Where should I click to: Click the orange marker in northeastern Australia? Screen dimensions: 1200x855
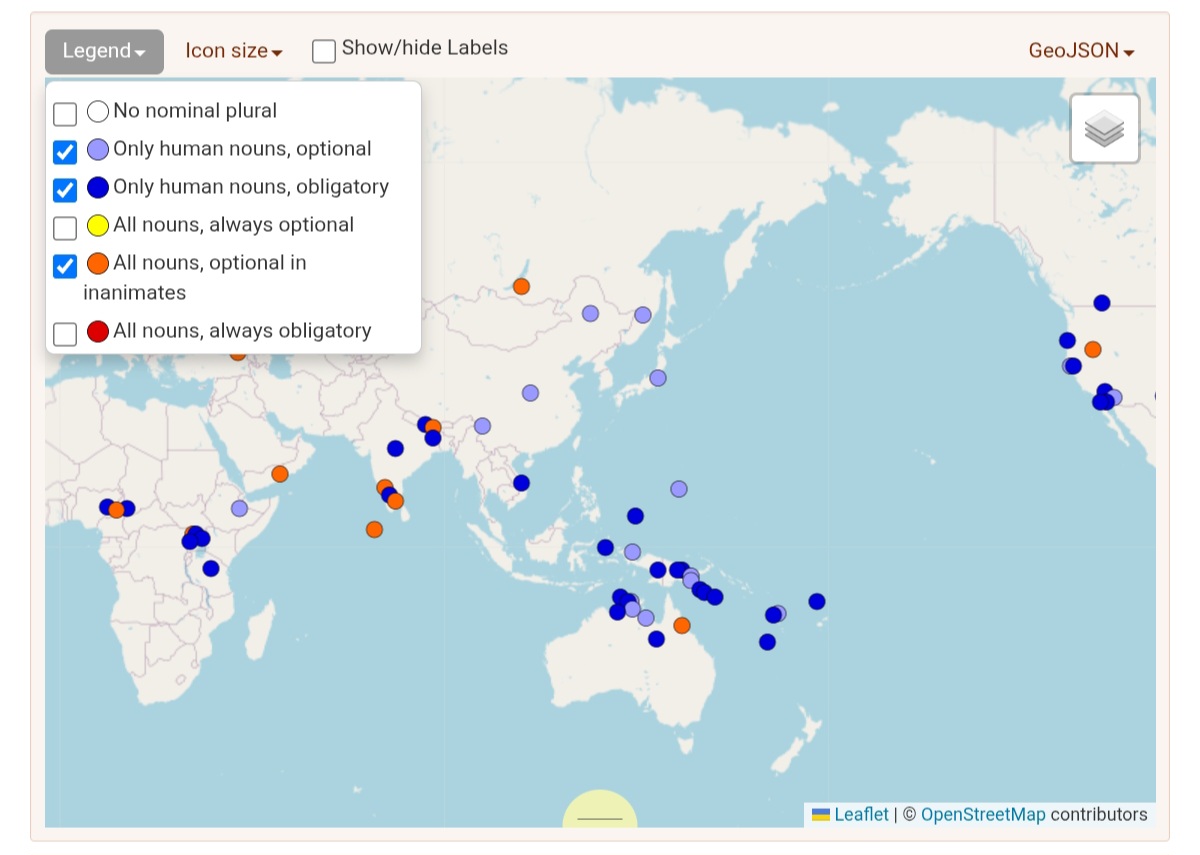click(682, 625)
